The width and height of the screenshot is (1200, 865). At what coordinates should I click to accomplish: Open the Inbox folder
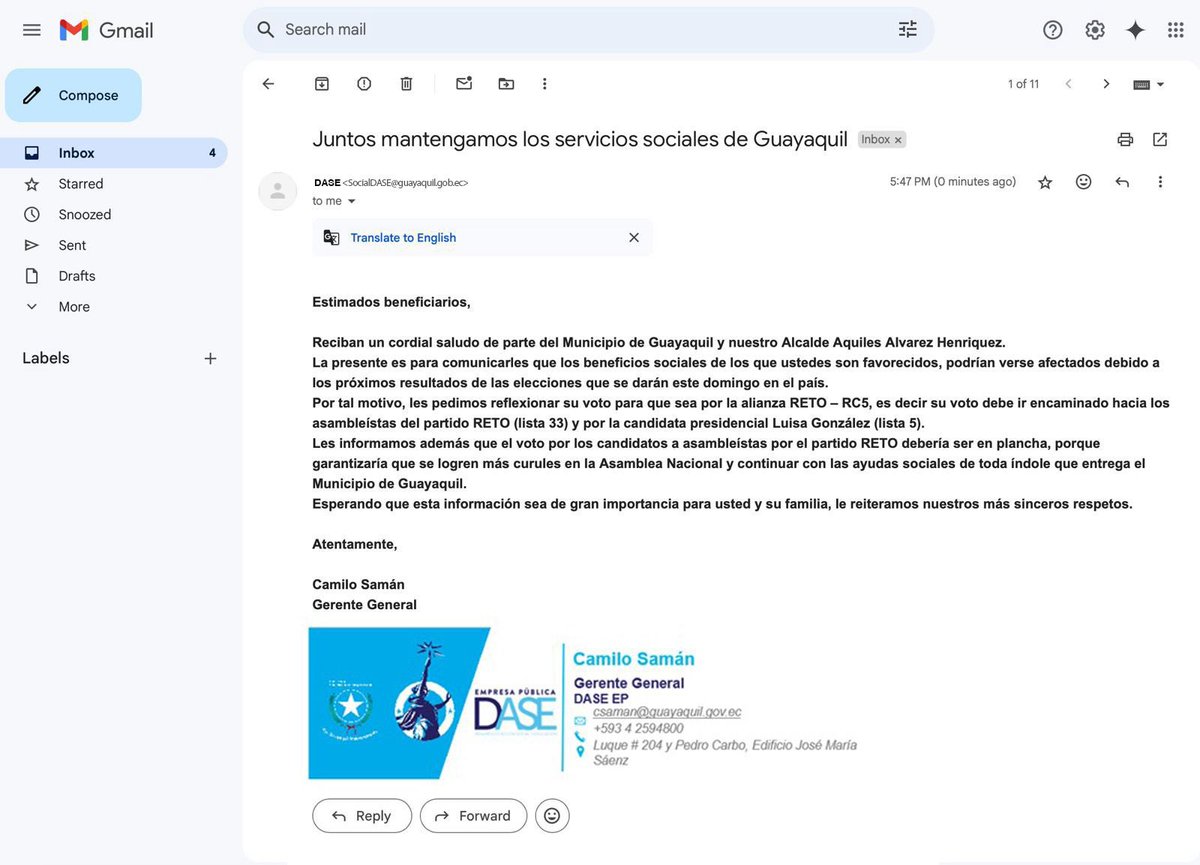[114, 153]
